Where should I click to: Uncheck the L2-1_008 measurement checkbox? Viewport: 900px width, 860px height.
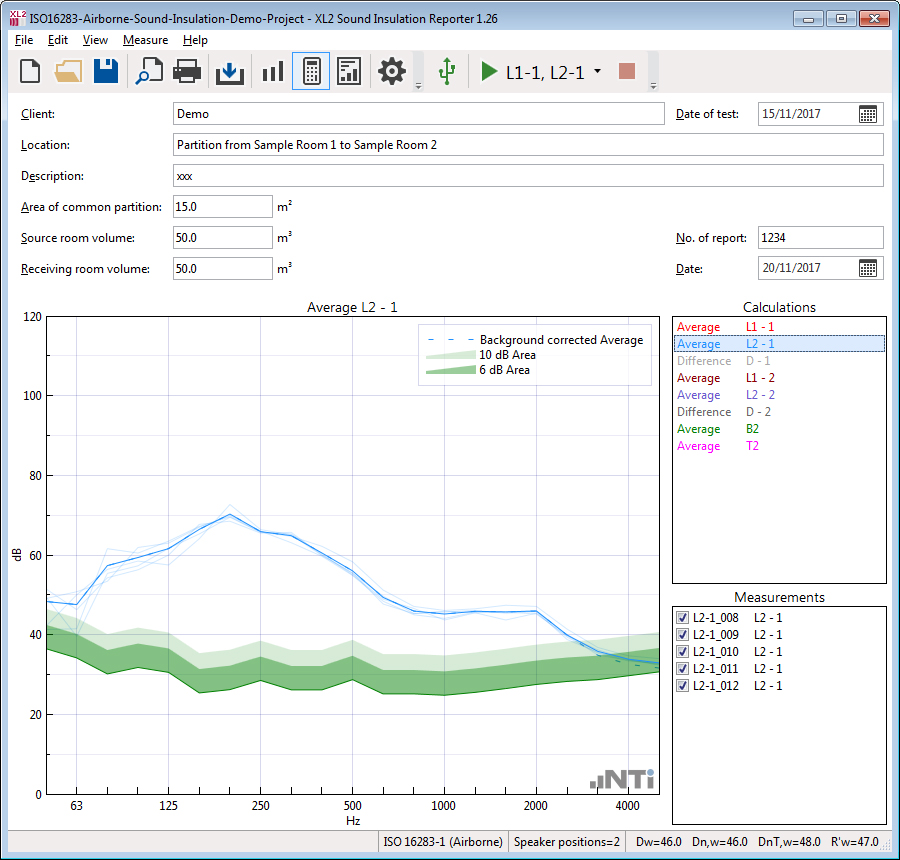(x=682, y=618)
